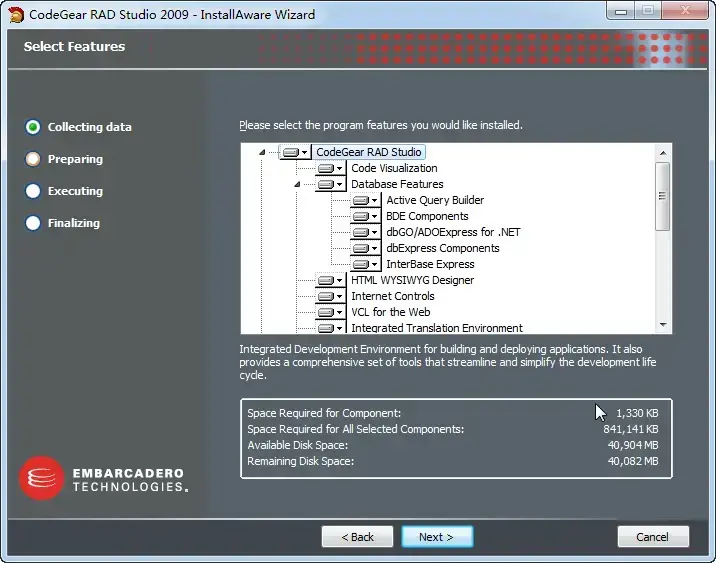This screenshot has width=716, height=563.
Task: Select Code Visualization in feature tree
Action: point(394,168)
